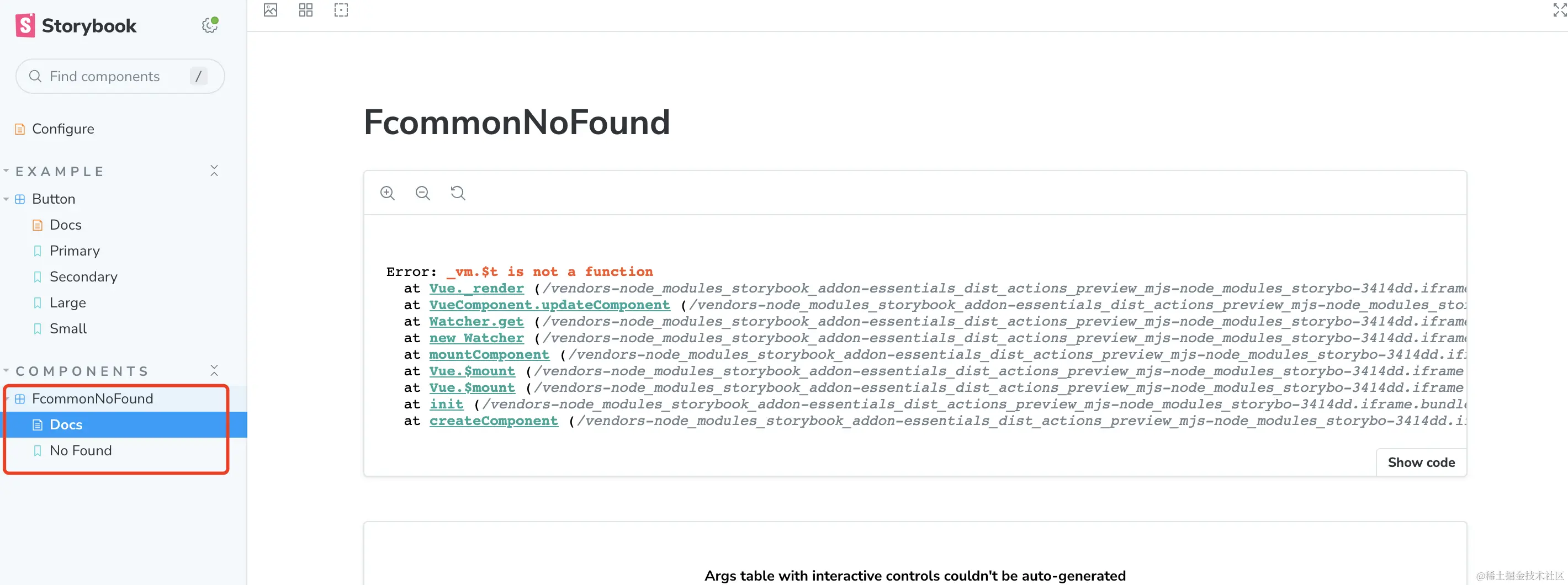Viewport: 1568px width, 585px height.
Task: Enter full screen mode
Action: [x=1560, y=10]
